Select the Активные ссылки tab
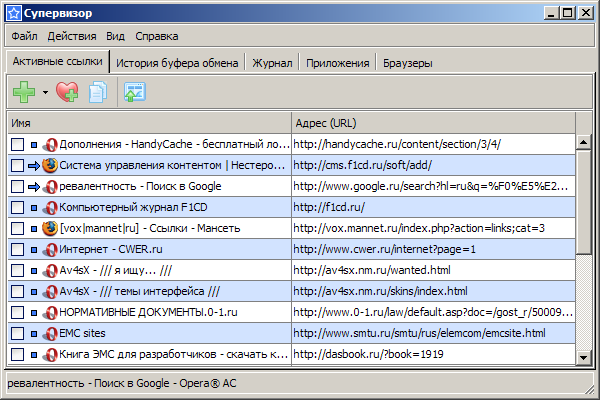This screenshot has height=400, width=600. (57, 61)
